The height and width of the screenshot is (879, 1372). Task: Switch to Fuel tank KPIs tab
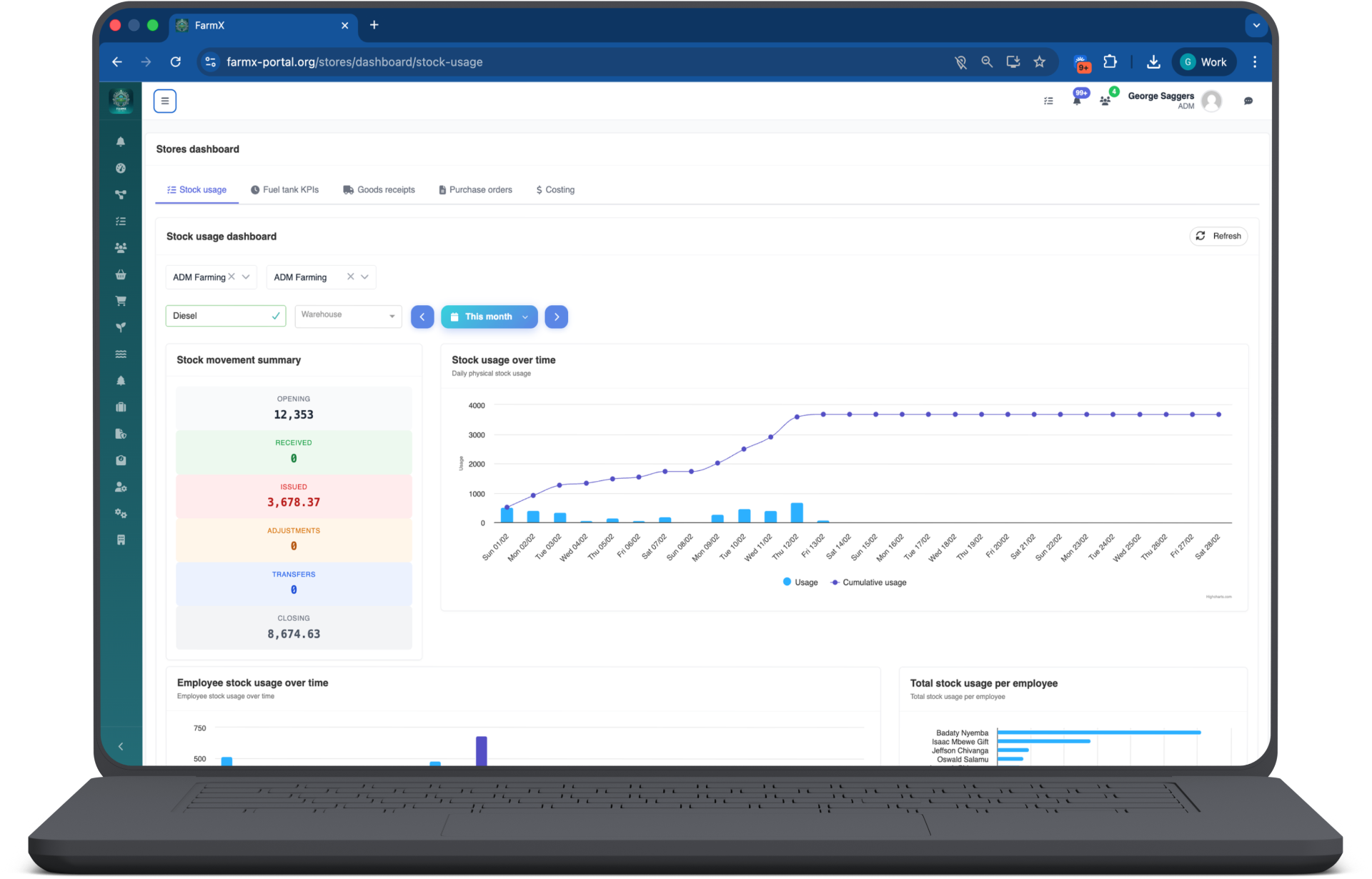284,190
